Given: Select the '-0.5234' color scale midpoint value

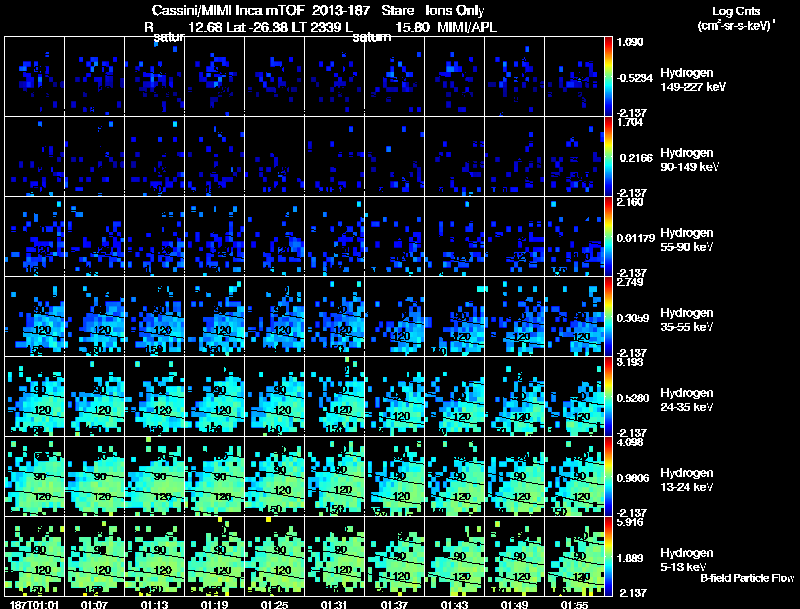Looking at the screenshot, I should coord(634,78).
